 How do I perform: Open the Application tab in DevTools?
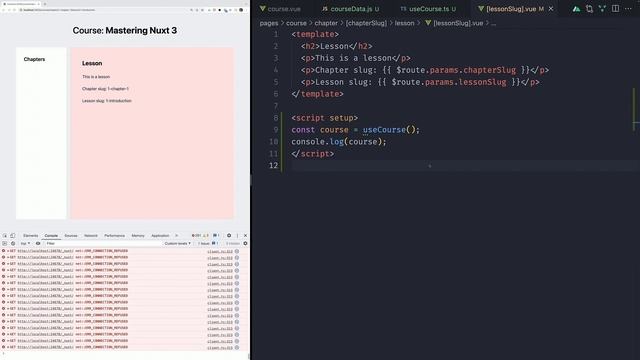click(x=160, y=236)
